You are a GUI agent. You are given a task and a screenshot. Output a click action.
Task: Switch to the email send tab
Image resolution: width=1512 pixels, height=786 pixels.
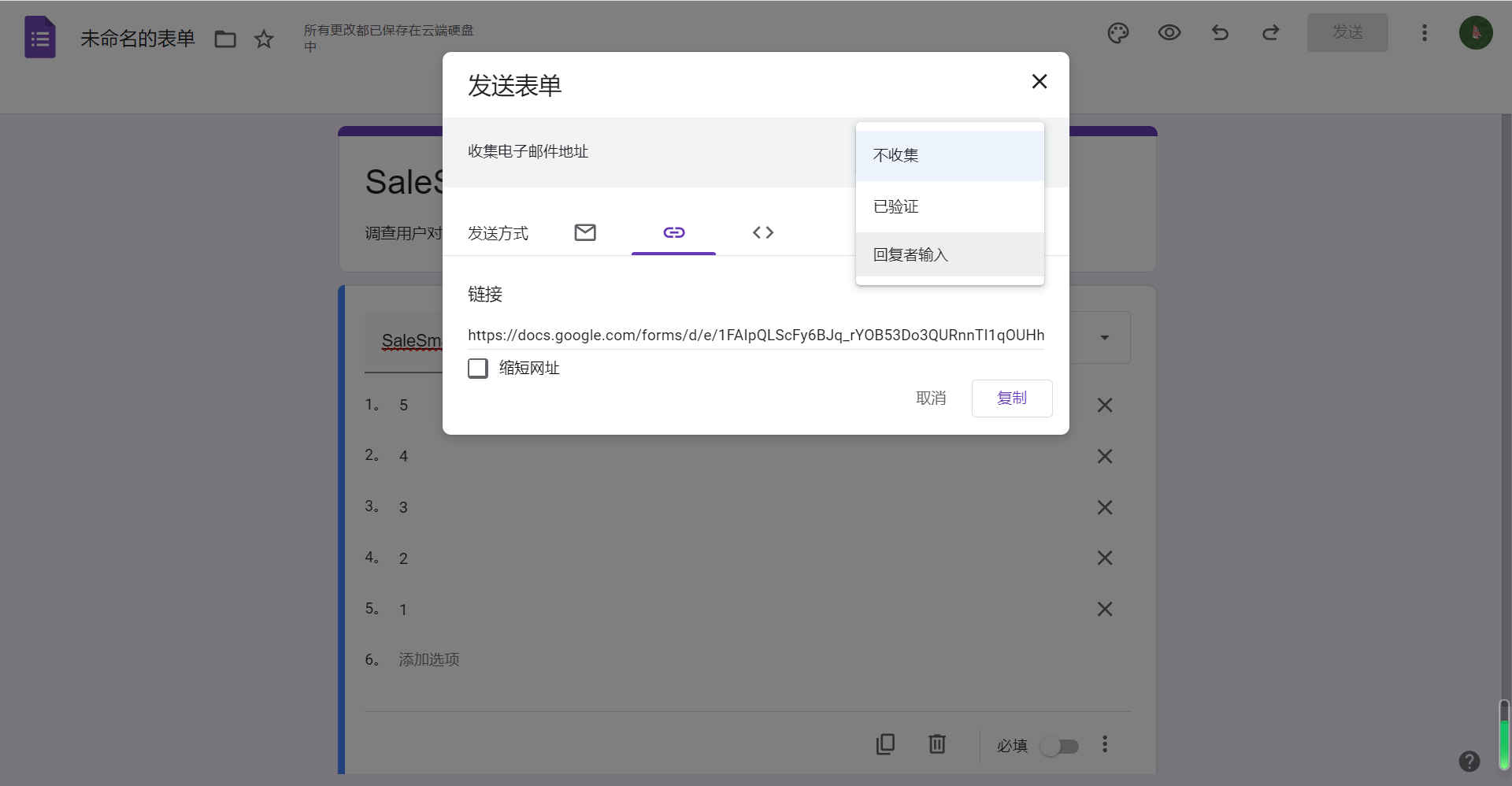coord(585,232)
